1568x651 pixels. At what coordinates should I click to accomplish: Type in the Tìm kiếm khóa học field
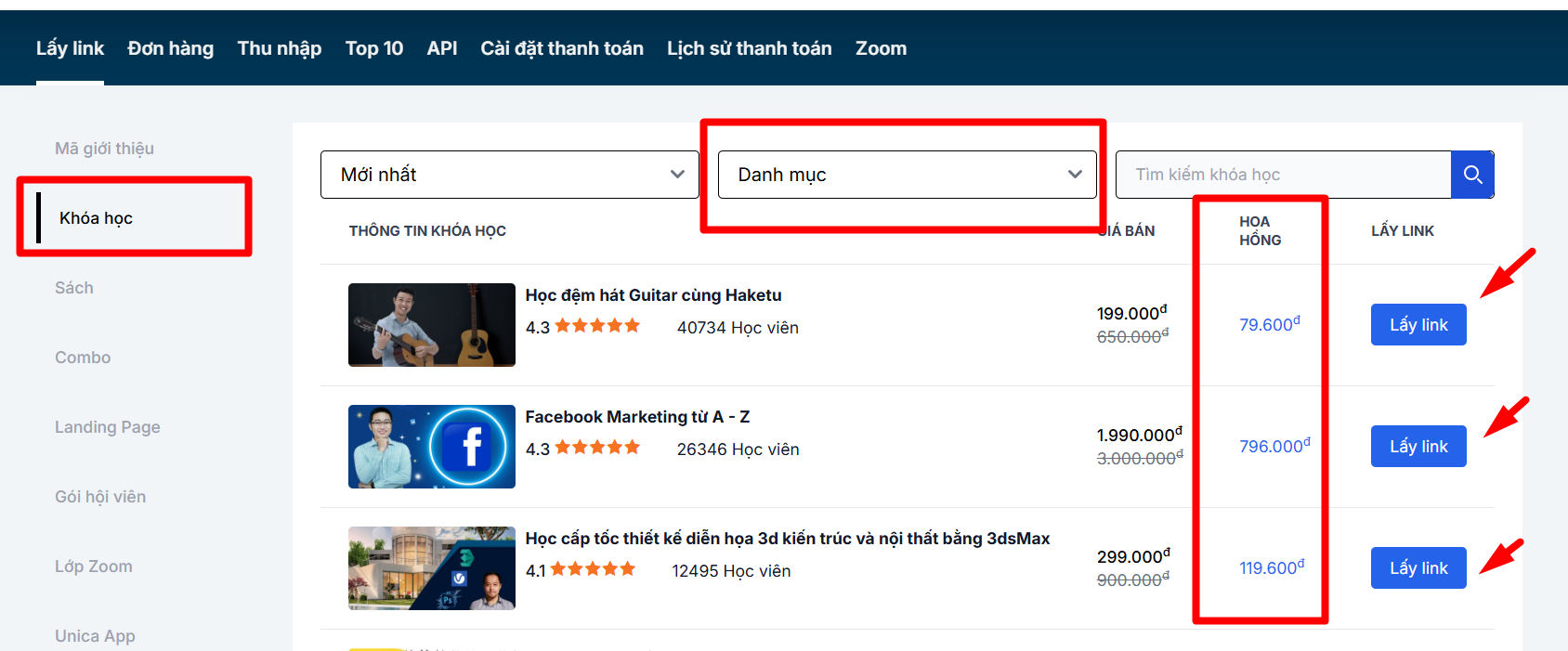point(1282,175)
